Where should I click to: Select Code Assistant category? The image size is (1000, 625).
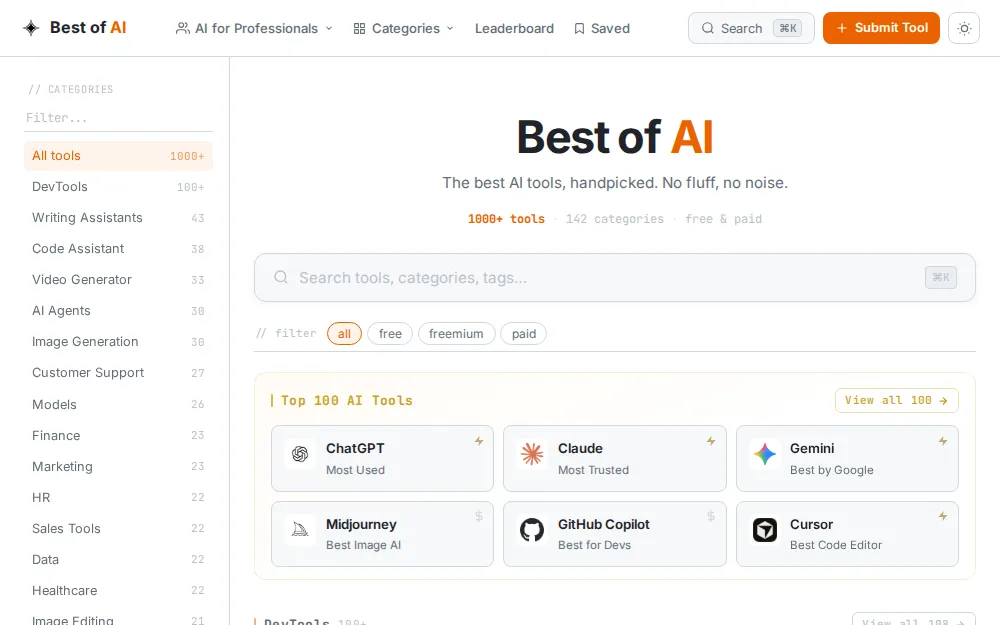[x=118, y=249]
